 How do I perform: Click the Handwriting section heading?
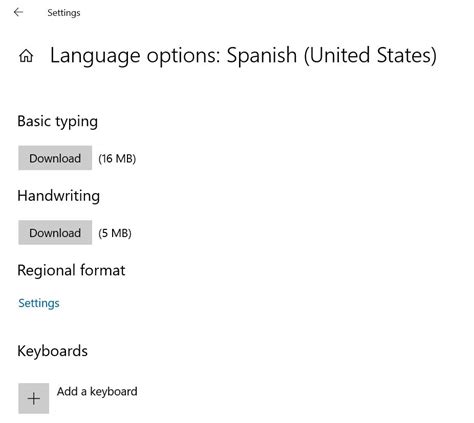click(x=58, y=196)
